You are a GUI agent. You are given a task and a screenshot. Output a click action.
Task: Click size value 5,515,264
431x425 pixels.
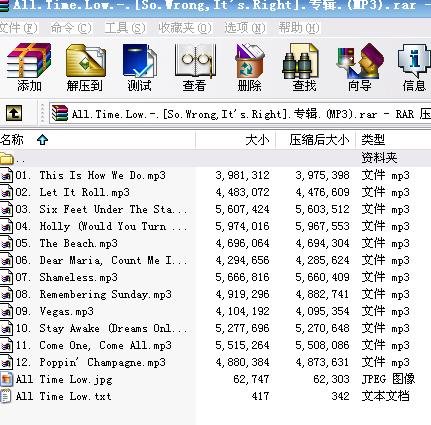tap(242, 345)
